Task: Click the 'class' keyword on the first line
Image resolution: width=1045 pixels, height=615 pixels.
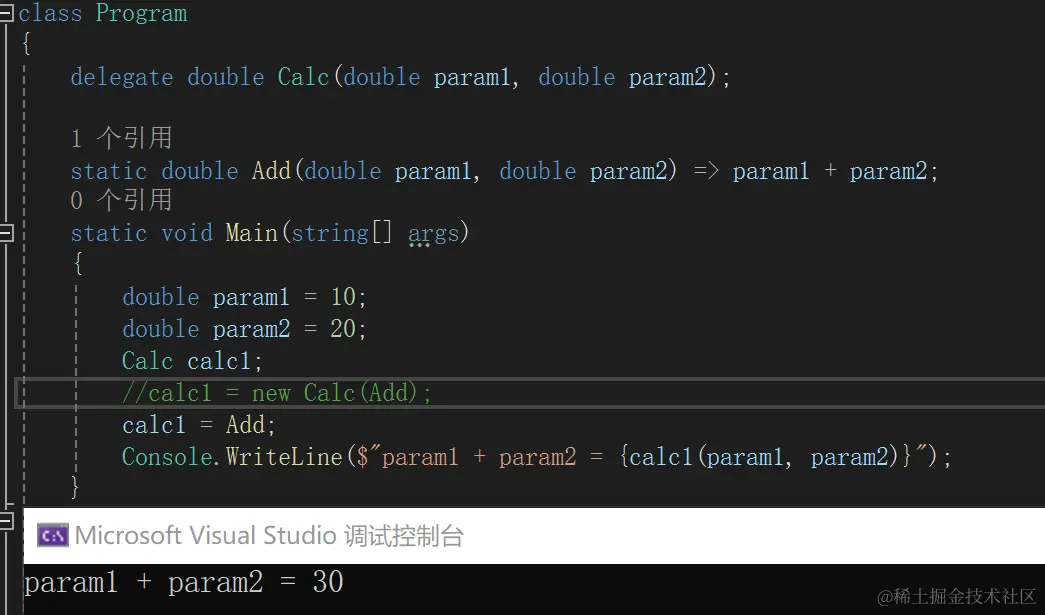Action: (50, 13)
